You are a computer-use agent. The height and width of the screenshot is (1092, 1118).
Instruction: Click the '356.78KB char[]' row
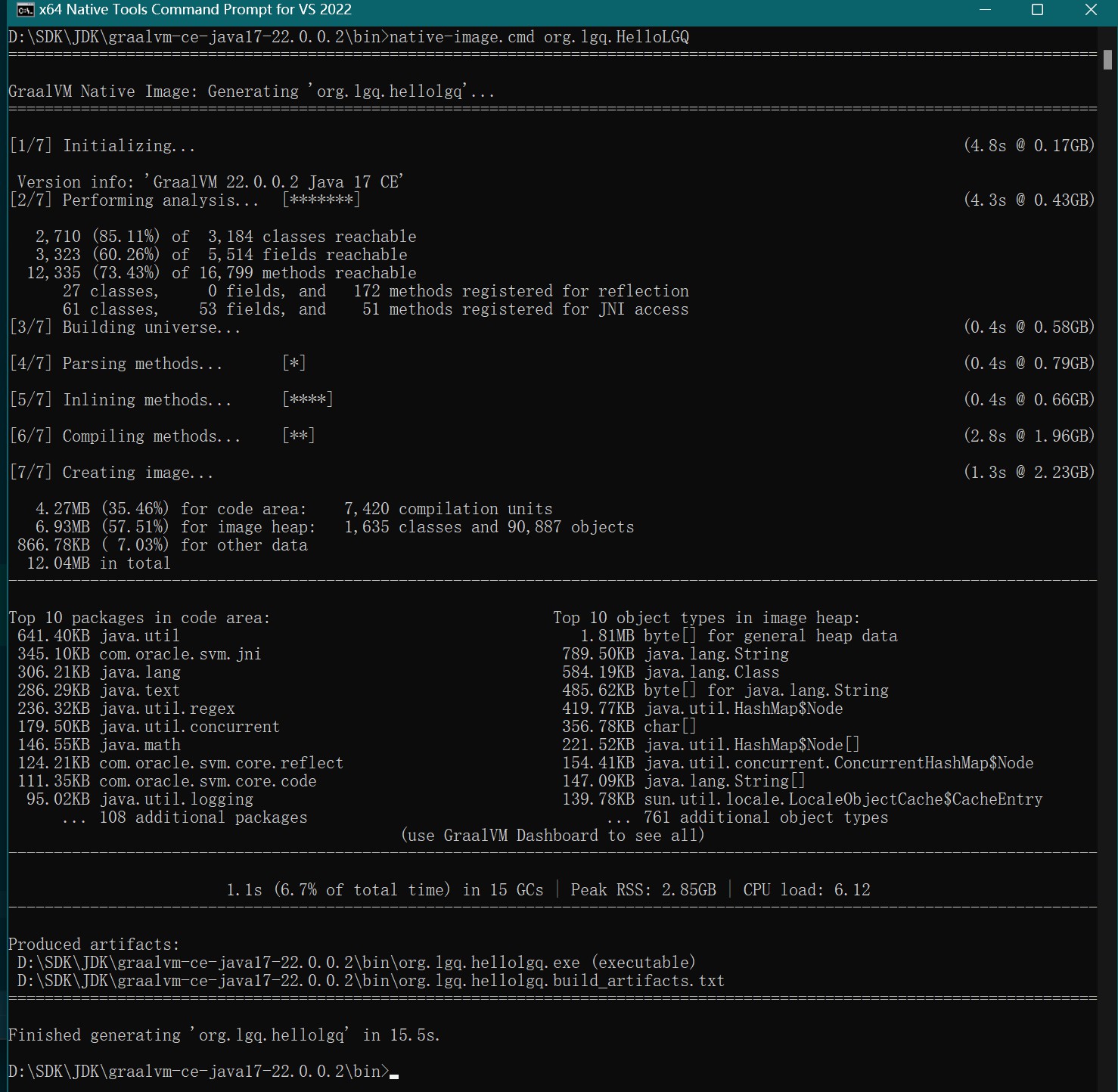click(x=629, y=727)
